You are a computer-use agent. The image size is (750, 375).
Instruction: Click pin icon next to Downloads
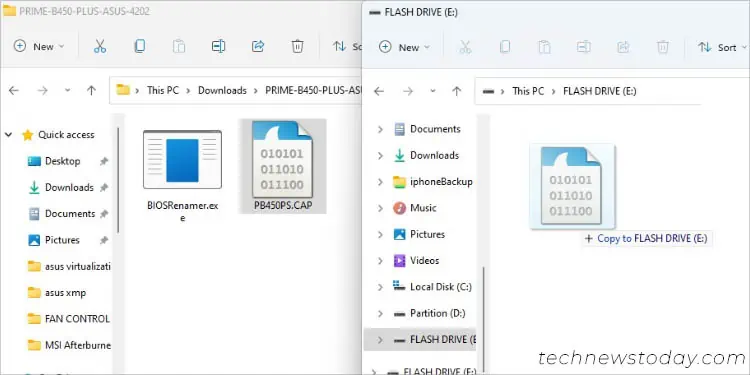(104, 188)
